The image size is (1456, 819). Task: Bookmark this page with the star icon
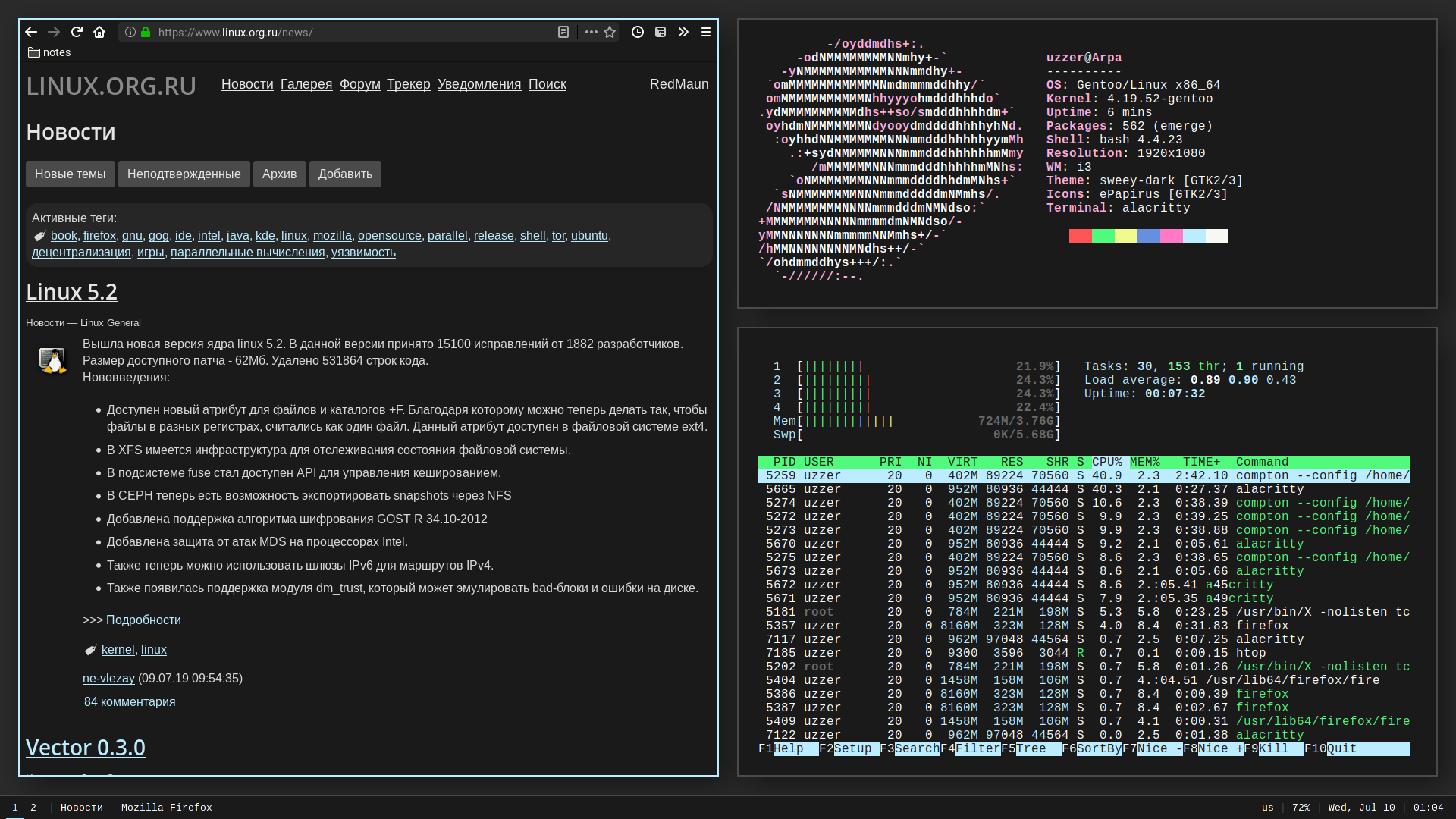click(x=610, y=32)
